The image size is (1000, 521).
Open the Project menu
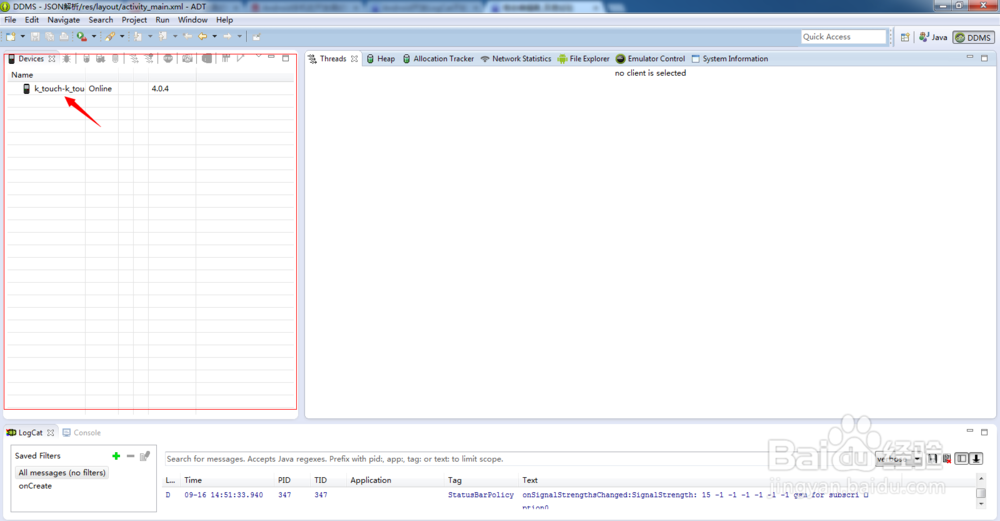click(x=134, y=20)
